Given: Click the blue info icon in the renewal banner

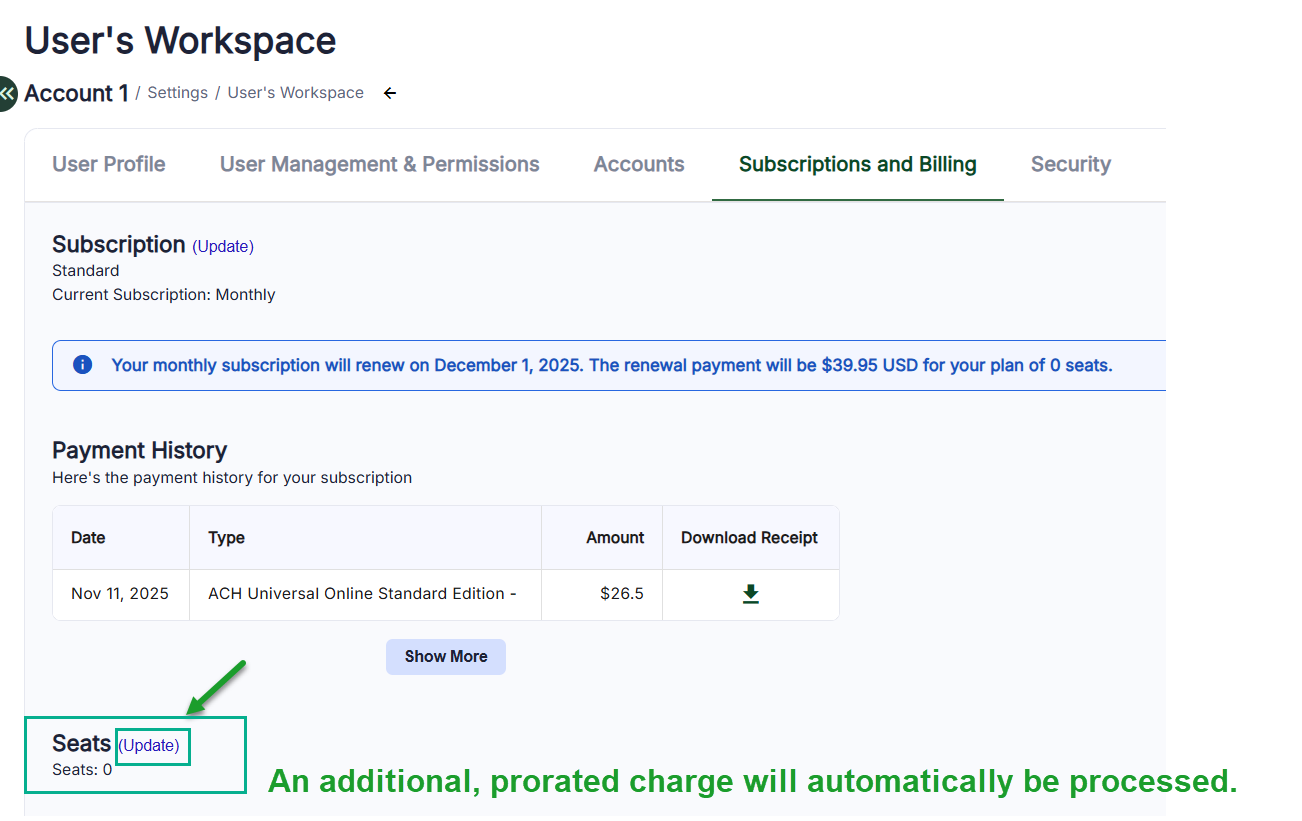Looking at the screenshot, I should (83, 365).
